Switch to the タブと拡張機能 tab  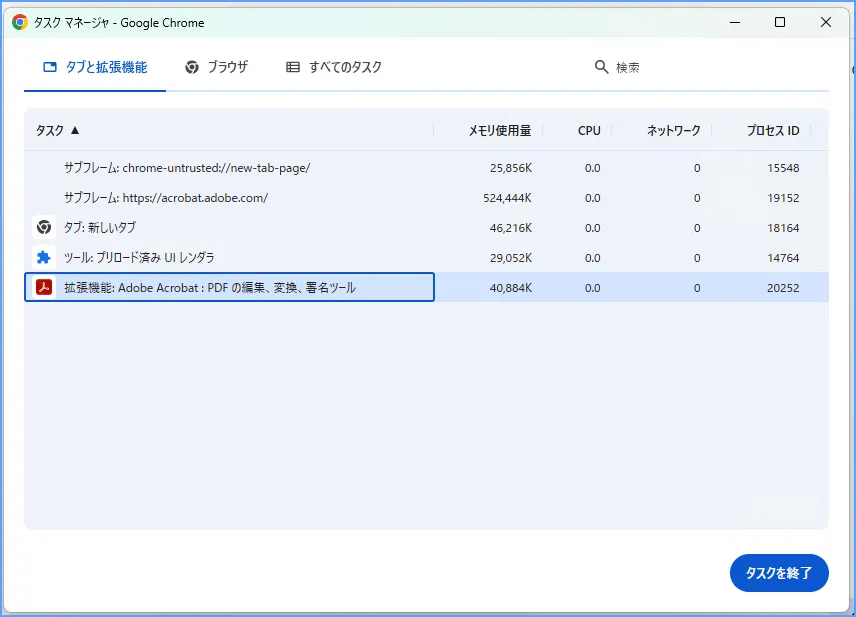[95, 67]
